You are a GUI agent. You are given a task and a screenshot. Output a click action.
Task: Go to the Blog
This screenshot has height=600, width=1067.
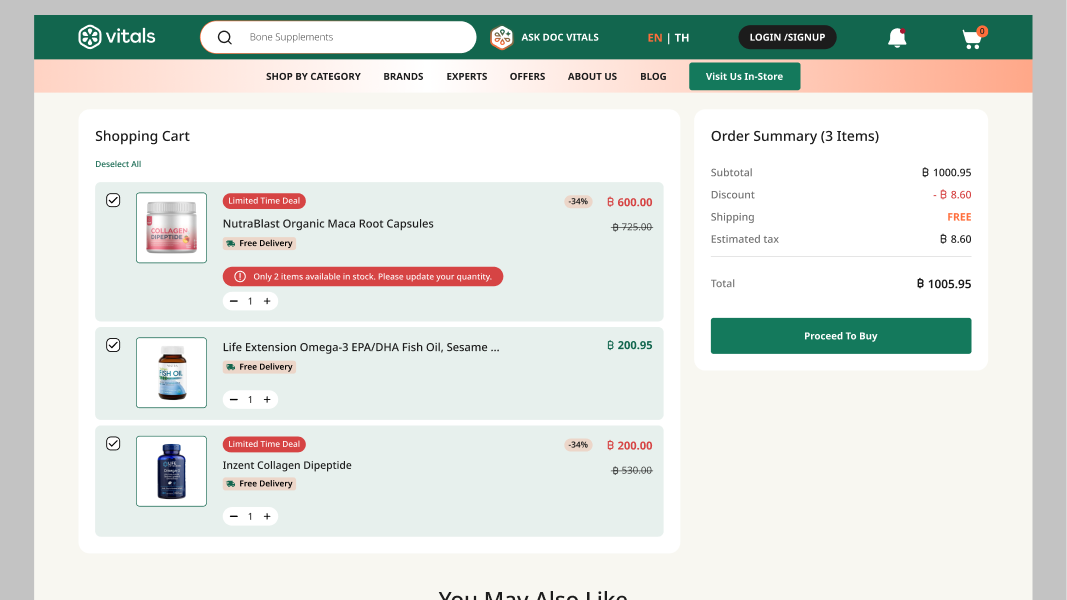pyautogui.click(x=653, y=76)
